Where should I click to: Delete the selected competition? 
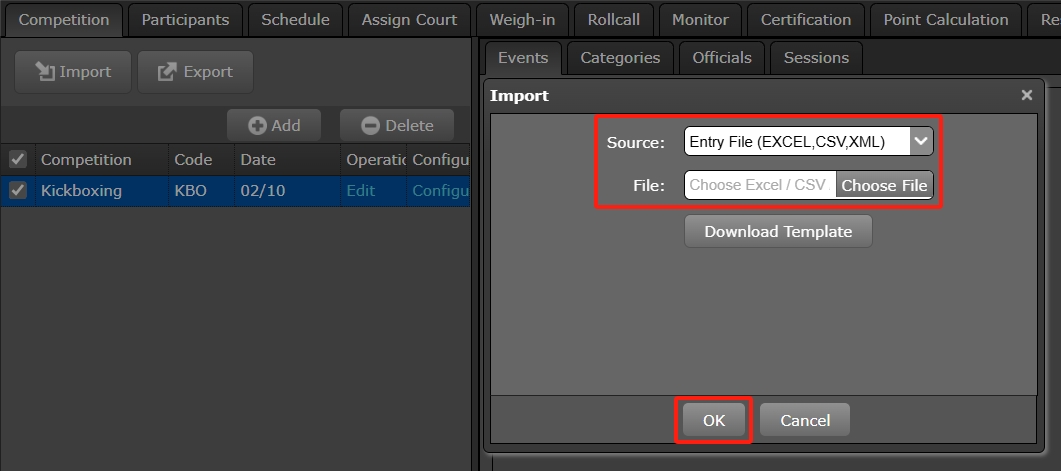(x=397, y=125)
